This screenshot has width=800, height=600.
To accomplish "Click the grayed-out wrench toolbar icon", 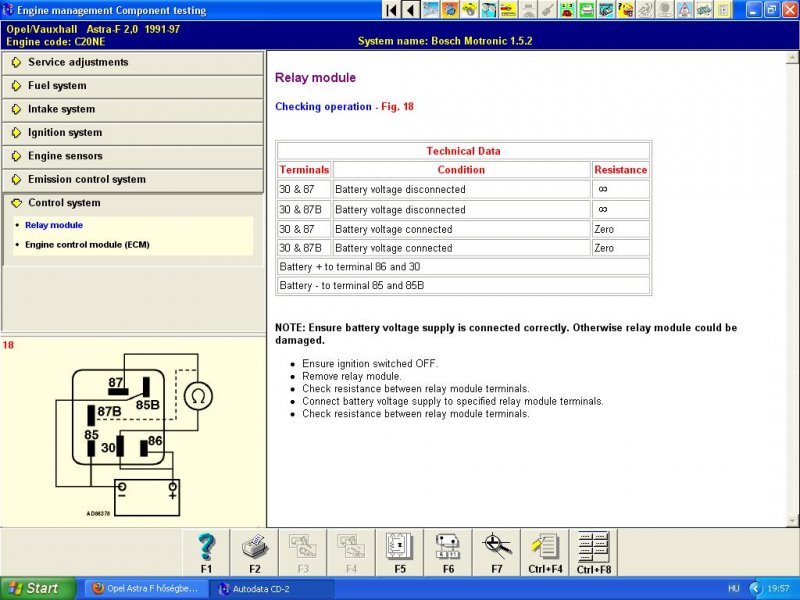I will [x=548, y=10].
